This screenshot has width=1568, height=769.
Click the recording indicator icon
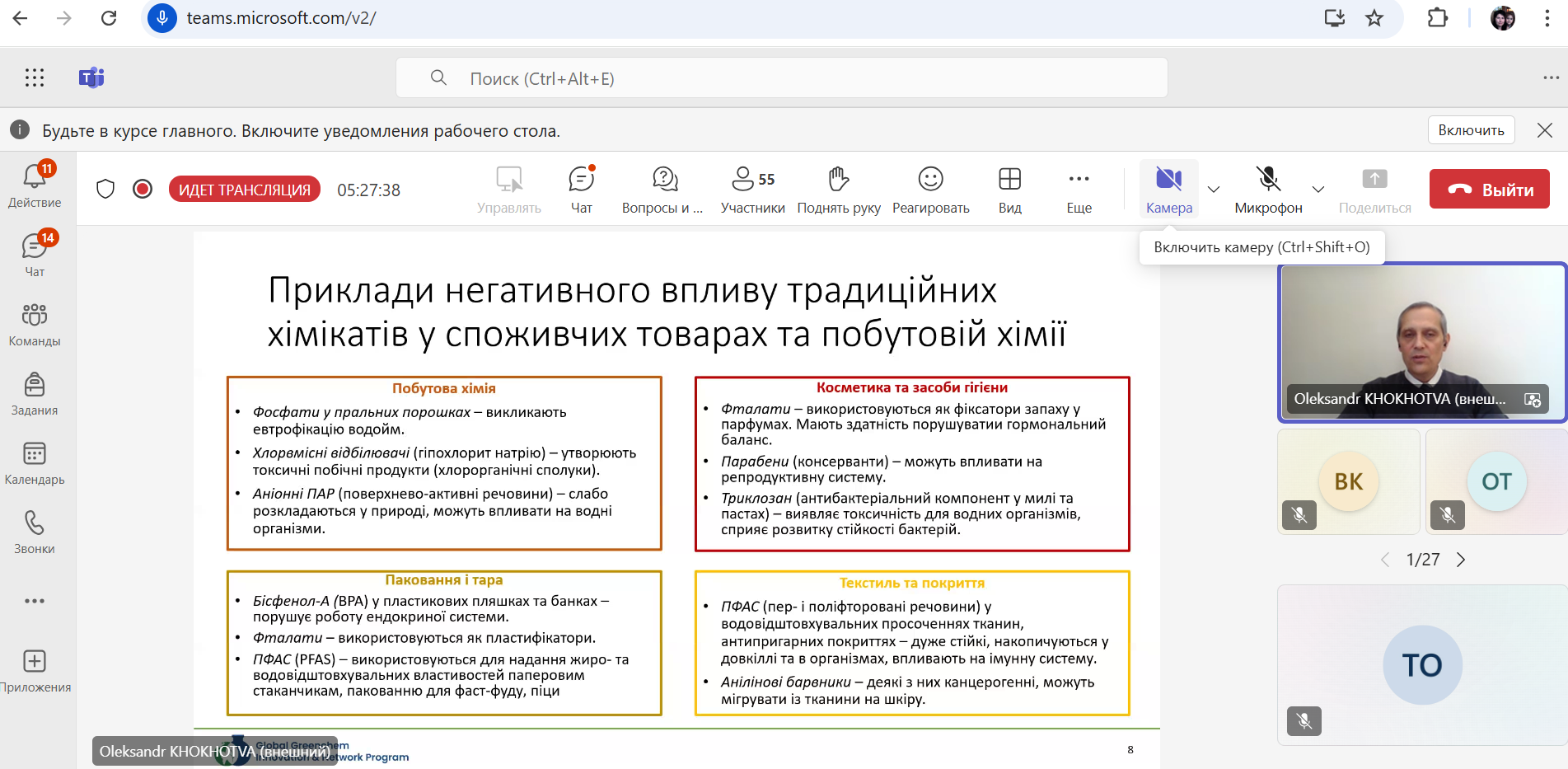[143, 190]
